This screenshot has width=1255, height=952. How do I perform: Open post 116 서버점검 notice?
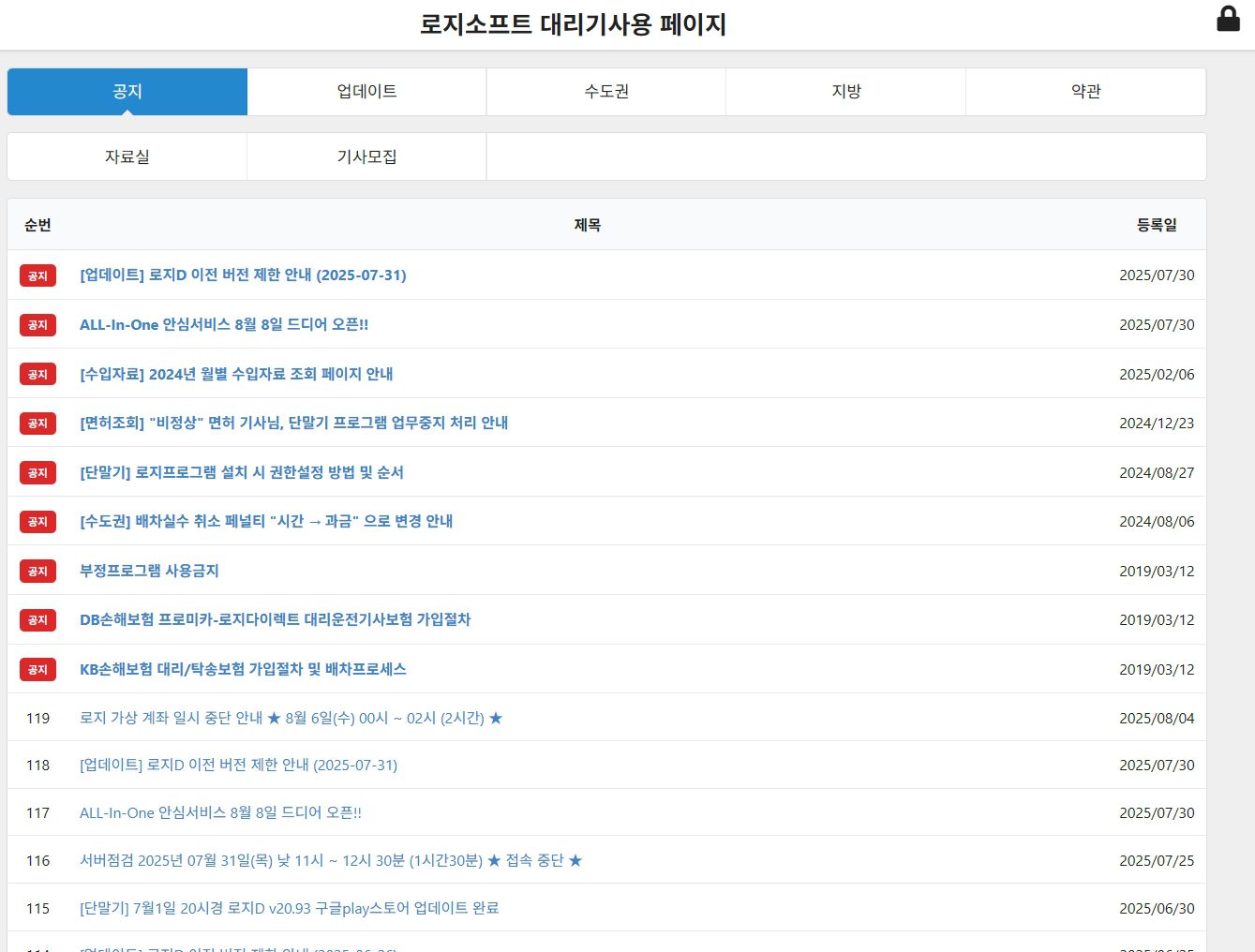(331, 860)
